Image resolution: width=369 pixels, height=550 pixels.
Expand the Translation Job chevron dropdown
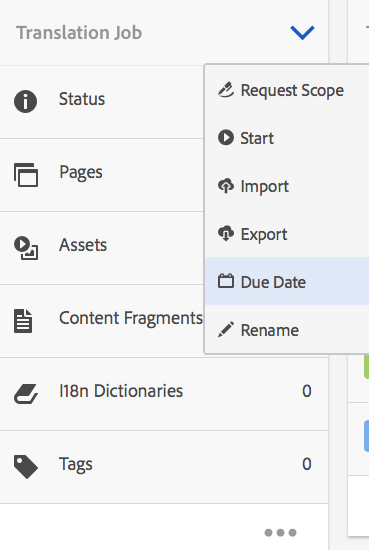(302, 33)
